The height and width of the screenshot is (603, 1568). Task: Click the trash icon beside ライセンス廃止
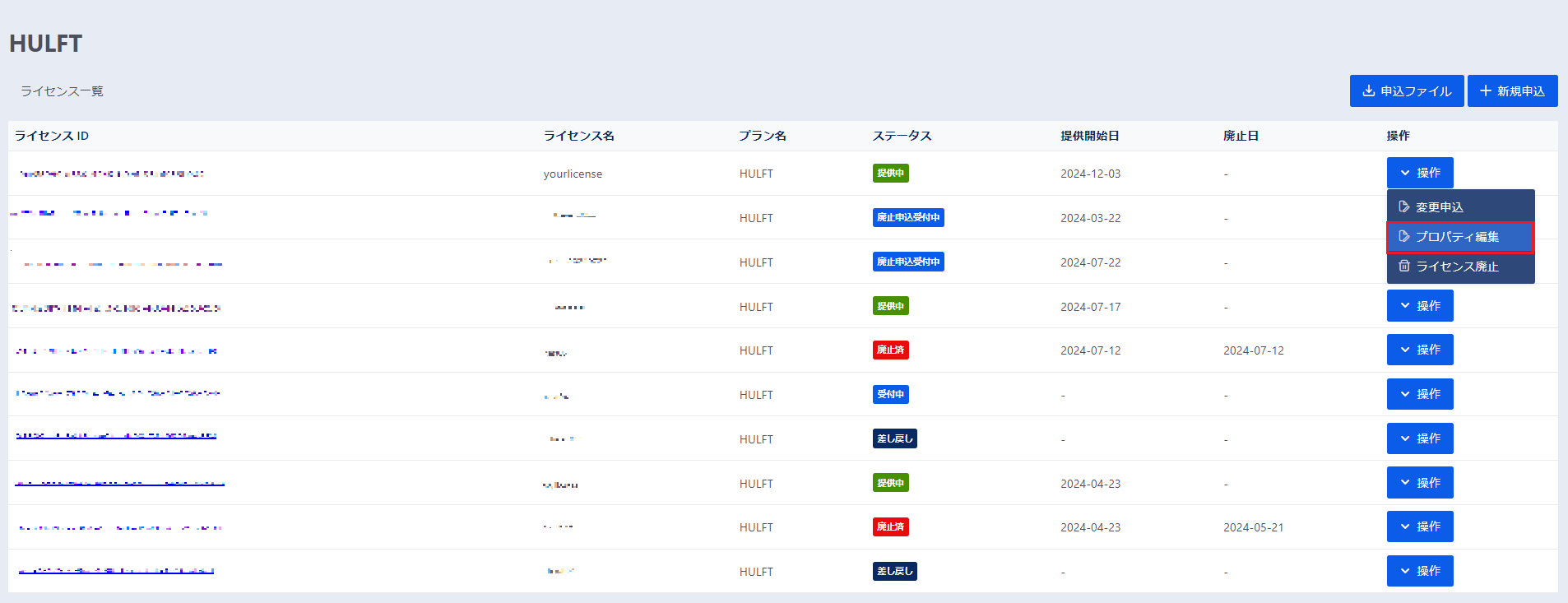click(x=1404, y=267)
